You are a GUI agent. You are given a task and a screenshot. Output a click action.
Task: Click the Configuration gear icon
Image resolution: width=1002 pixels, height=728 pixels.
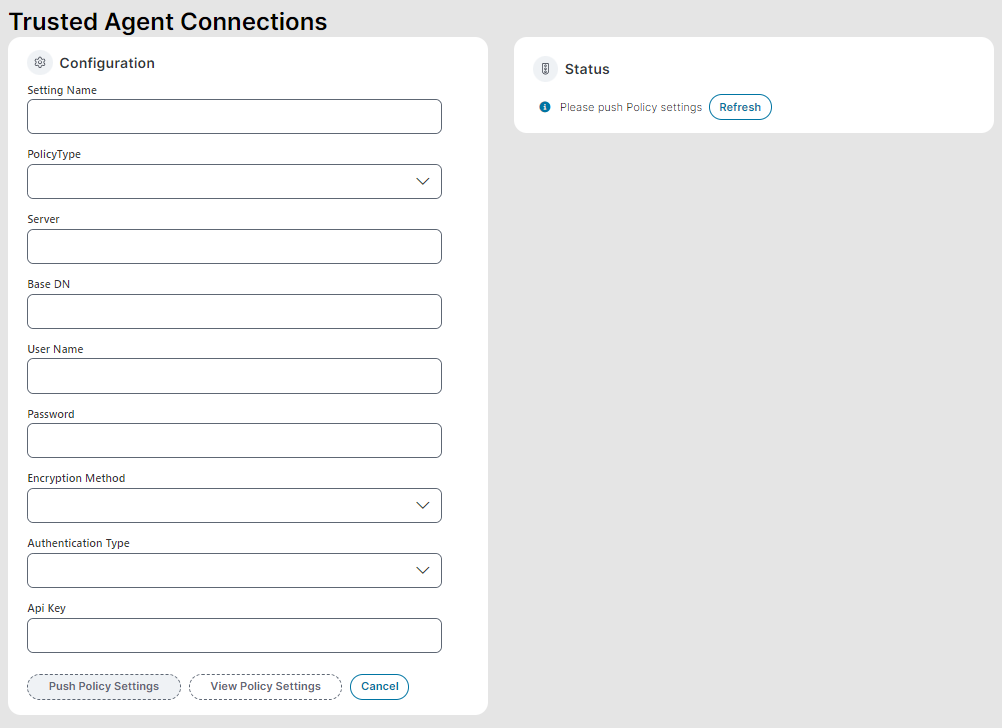(x=40, y=62)
